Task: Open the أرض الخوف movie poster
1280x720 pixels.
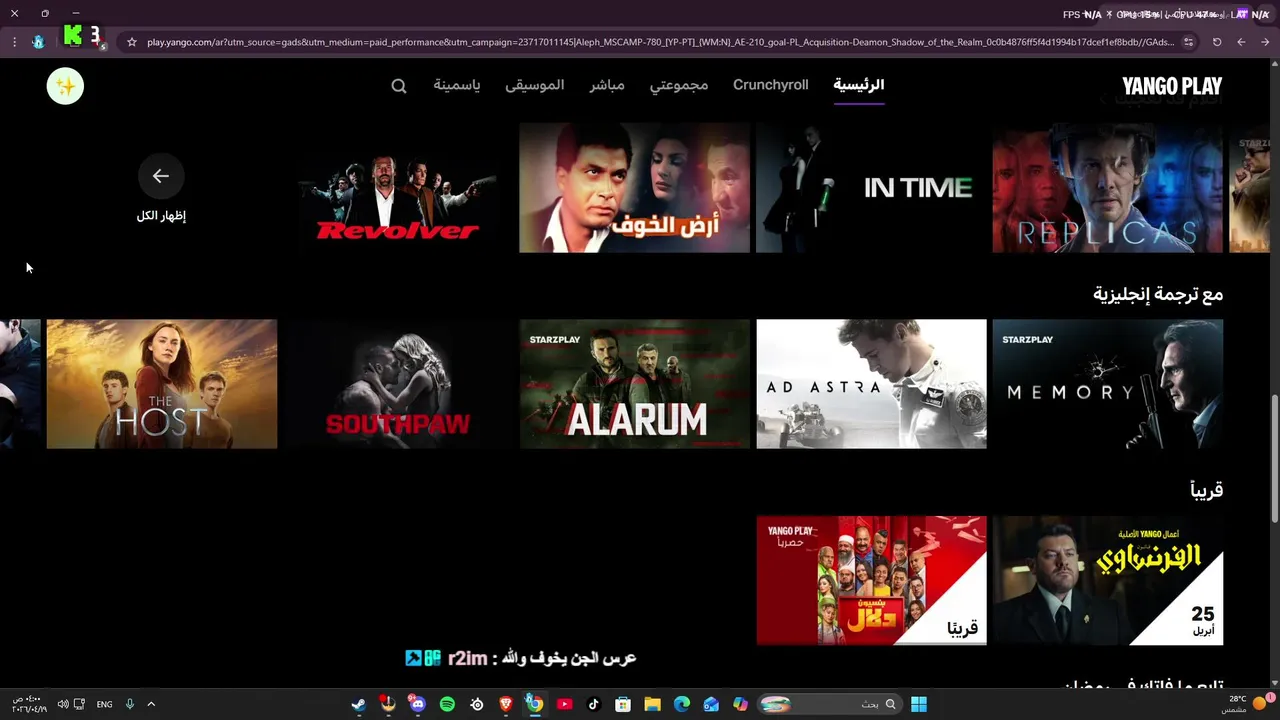Action: (x=634, y=188)
